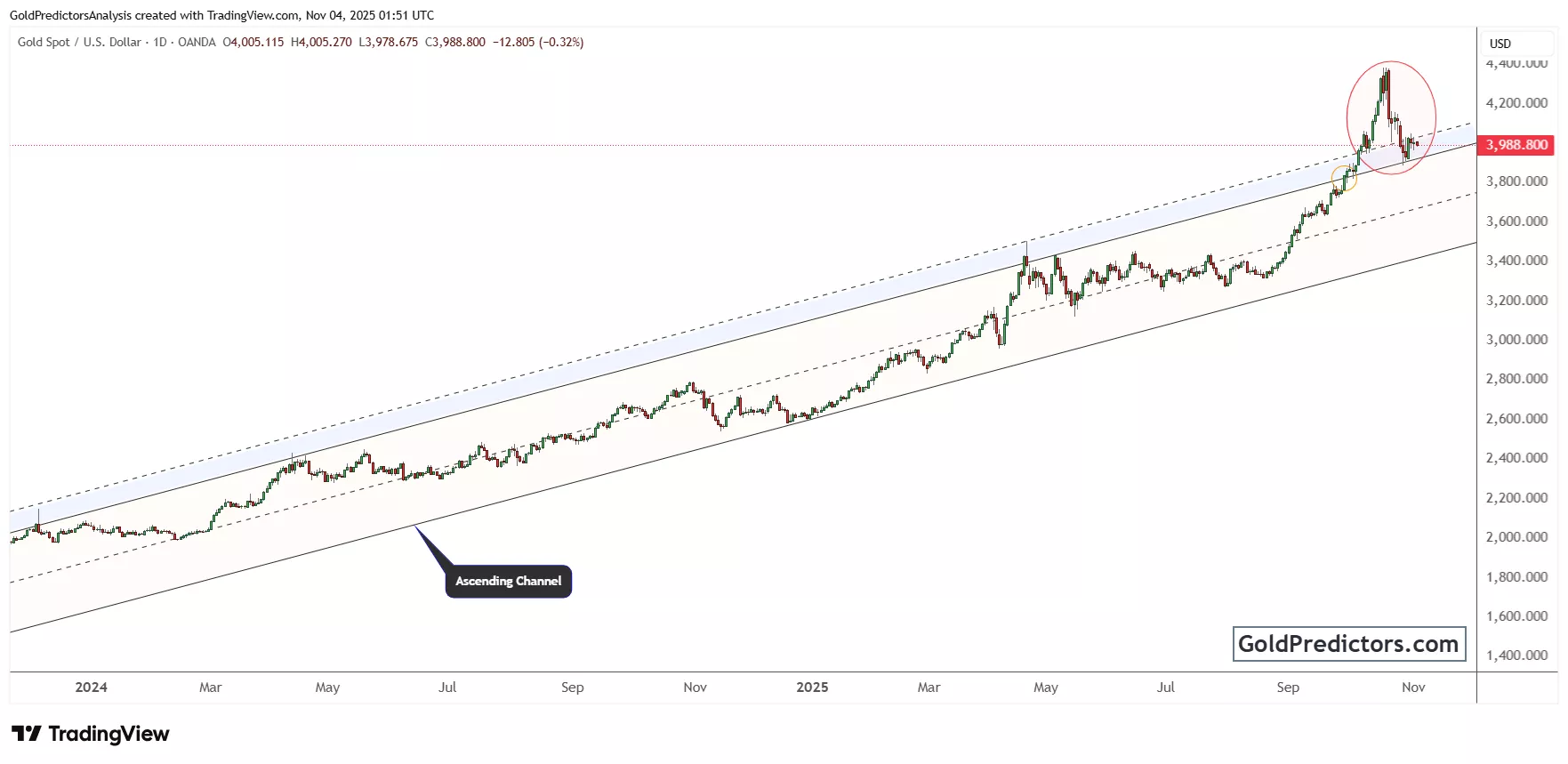Click the 2024 label on the time axis
Image resolution: width=1568 pixels, height=764 pixels.
pyautogui.click(x=91, y=688)
